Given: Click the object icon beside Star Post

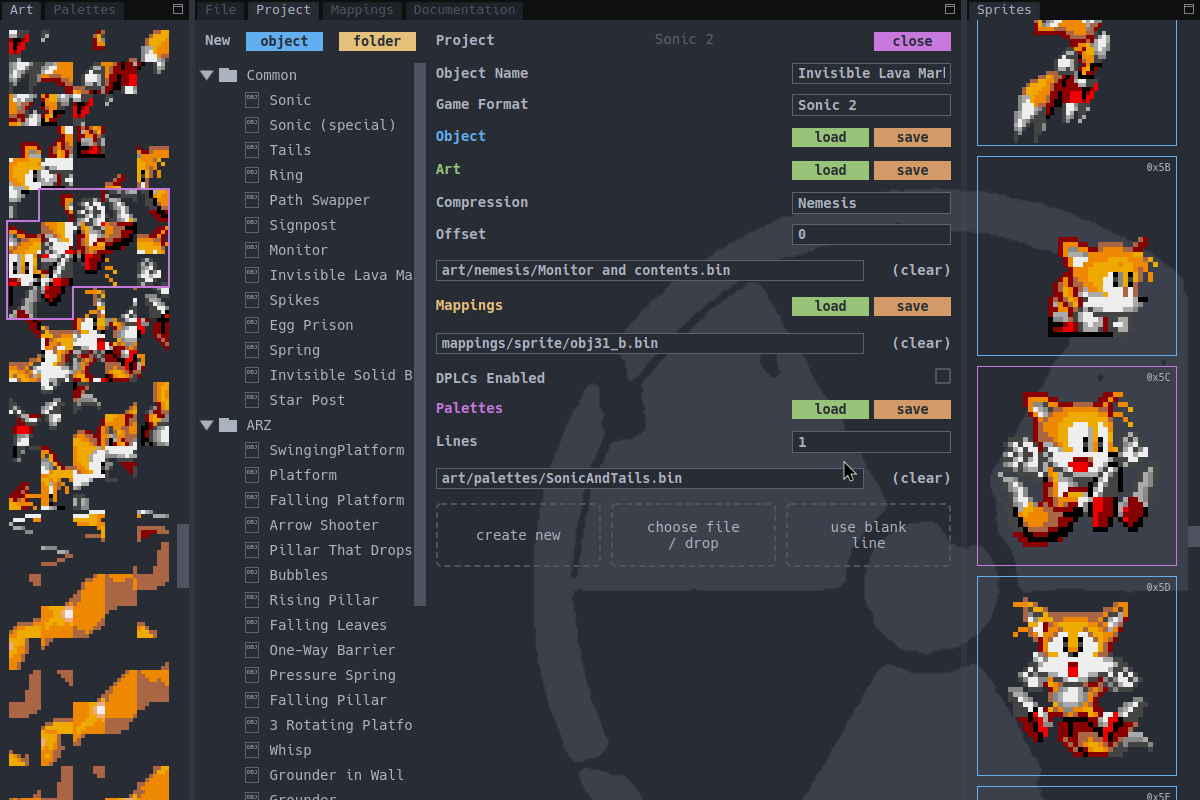Looking at the screenshot, I should click(x=251, y=400).
